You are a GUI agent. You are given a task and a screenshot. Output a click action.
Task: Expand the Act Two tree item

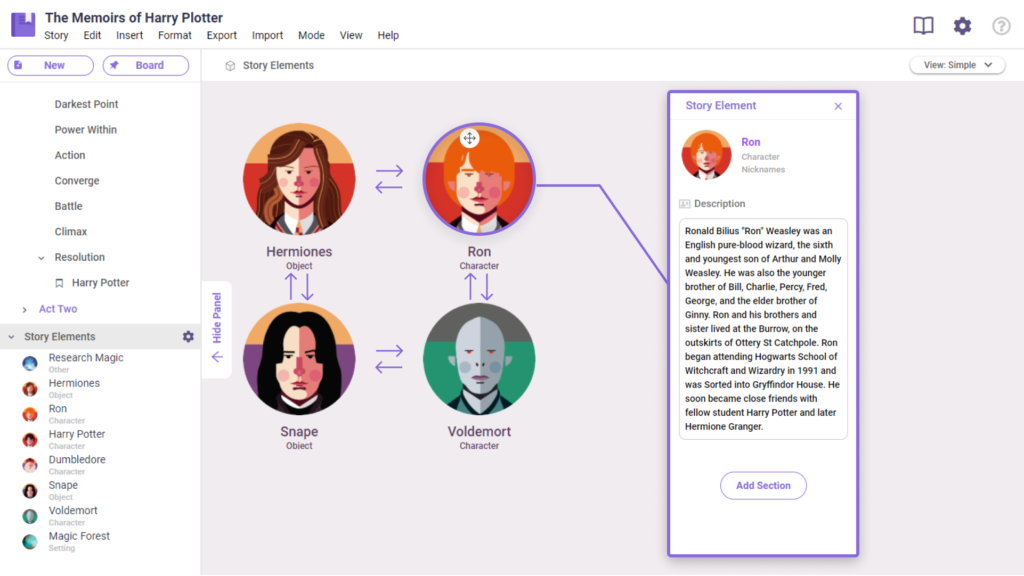click(x=25, y=310)
